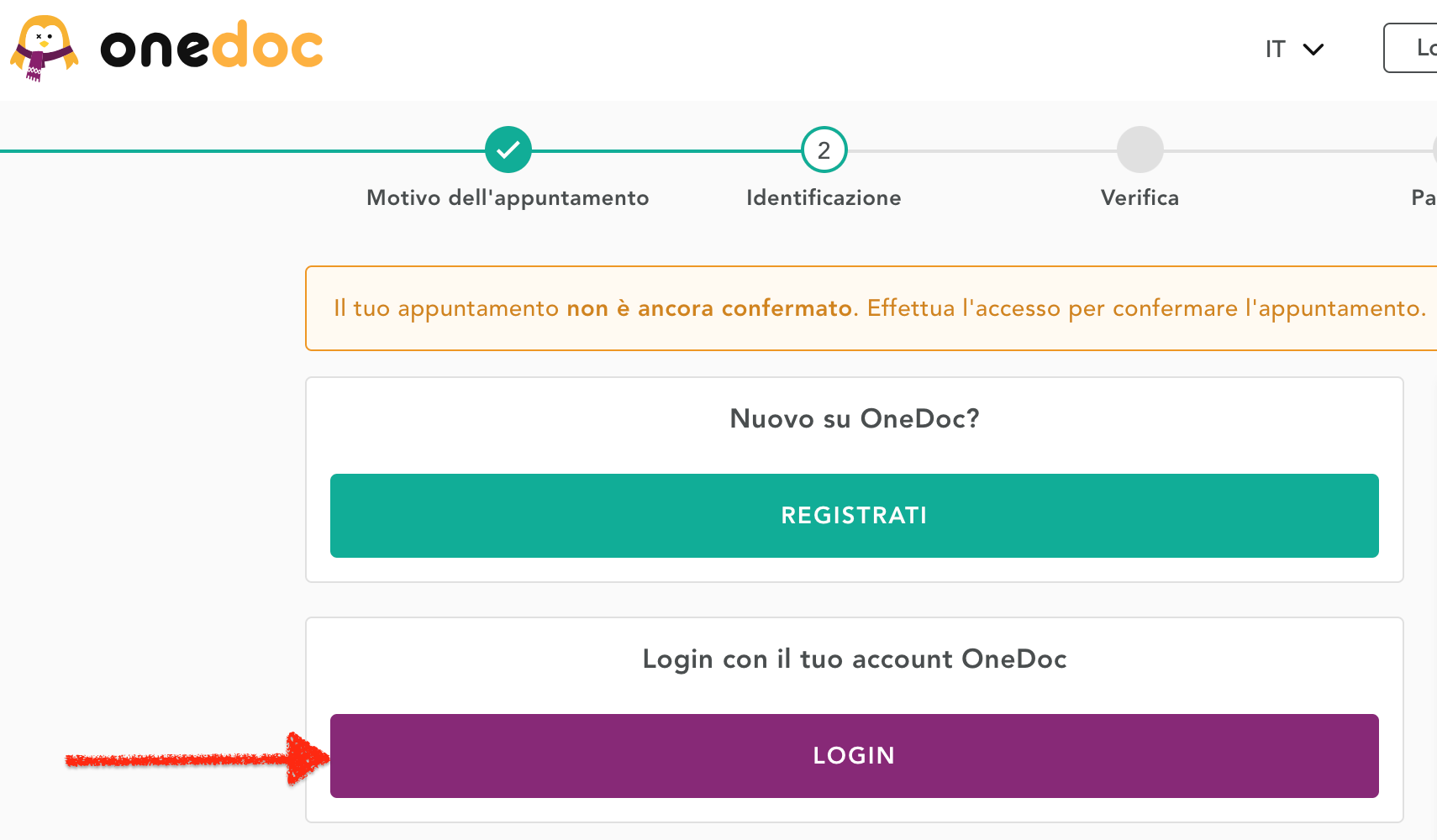This screenshot has height=840, width=1437.
Task: Go to Motivo dell'appuntamento step label
Action: (508, 198)
